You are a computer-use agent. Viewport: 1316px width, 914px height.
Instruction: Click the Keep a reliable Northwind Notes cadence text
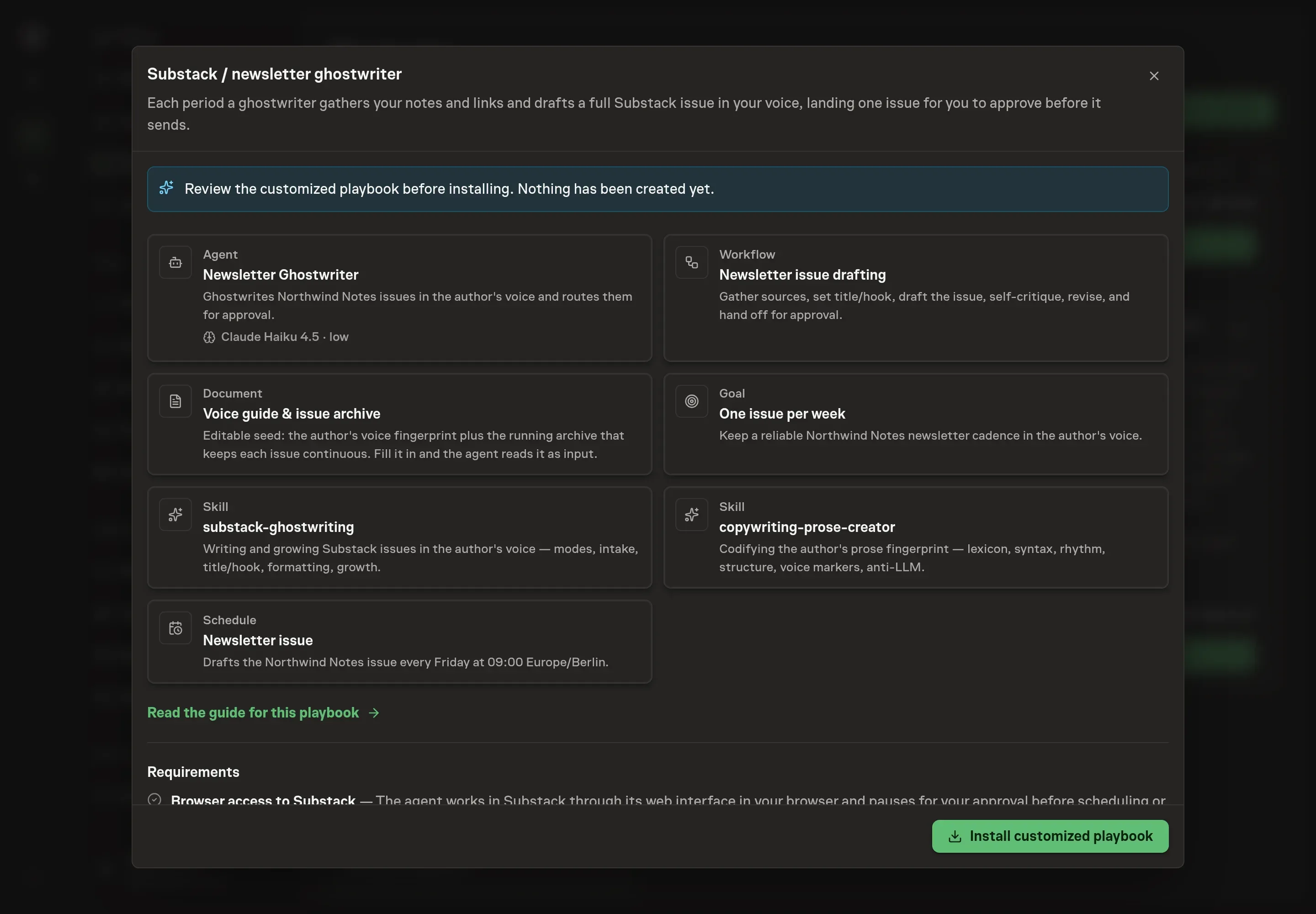(930, 436)
